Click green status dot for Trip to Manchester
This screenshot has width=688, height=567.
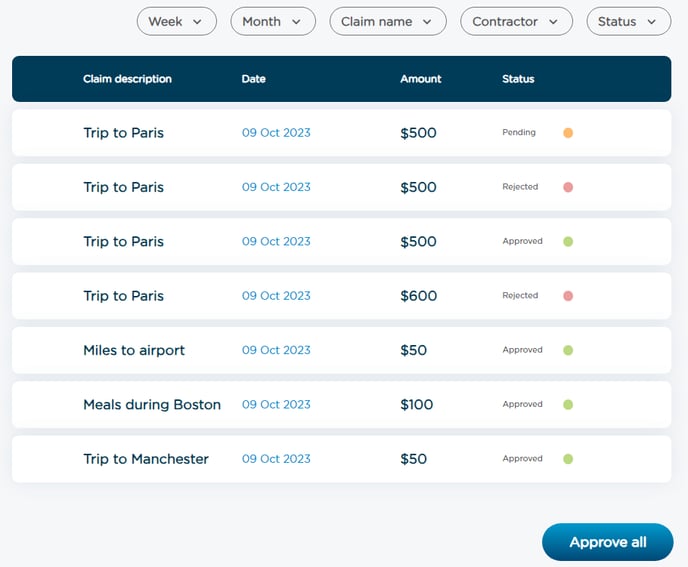[568, 459]
